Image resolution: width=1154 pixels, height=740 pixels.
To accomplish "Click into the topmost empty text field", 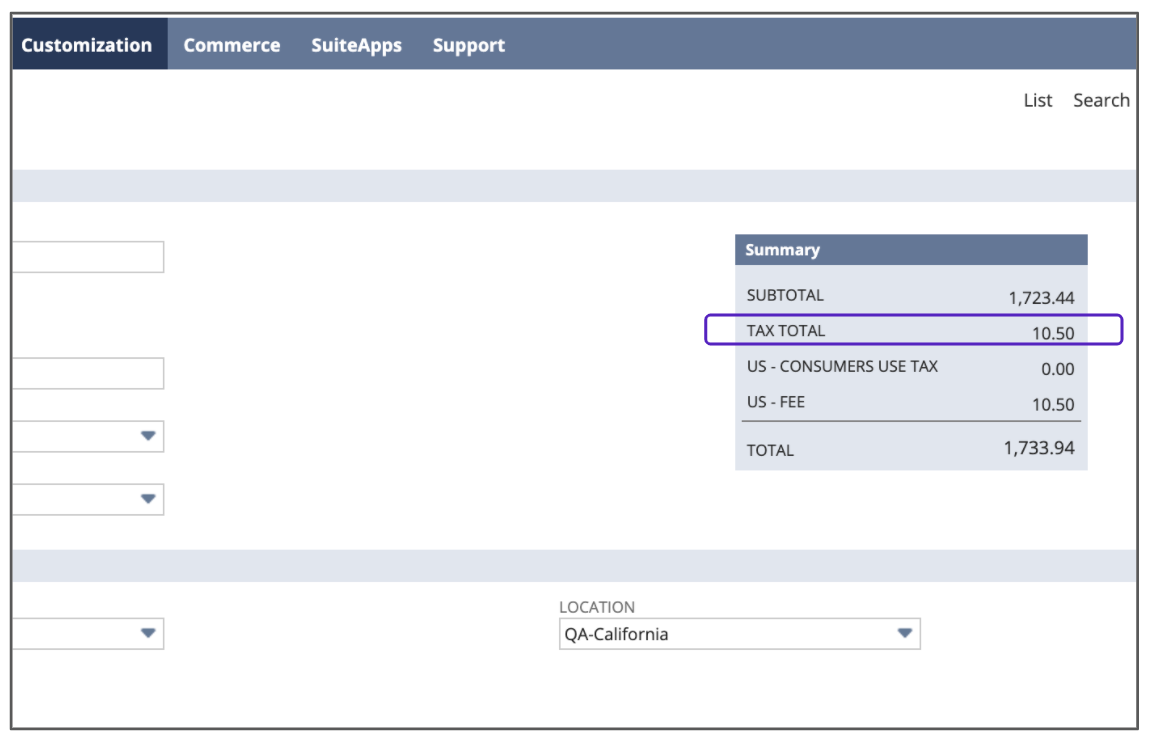I will [x=88, y=257].
